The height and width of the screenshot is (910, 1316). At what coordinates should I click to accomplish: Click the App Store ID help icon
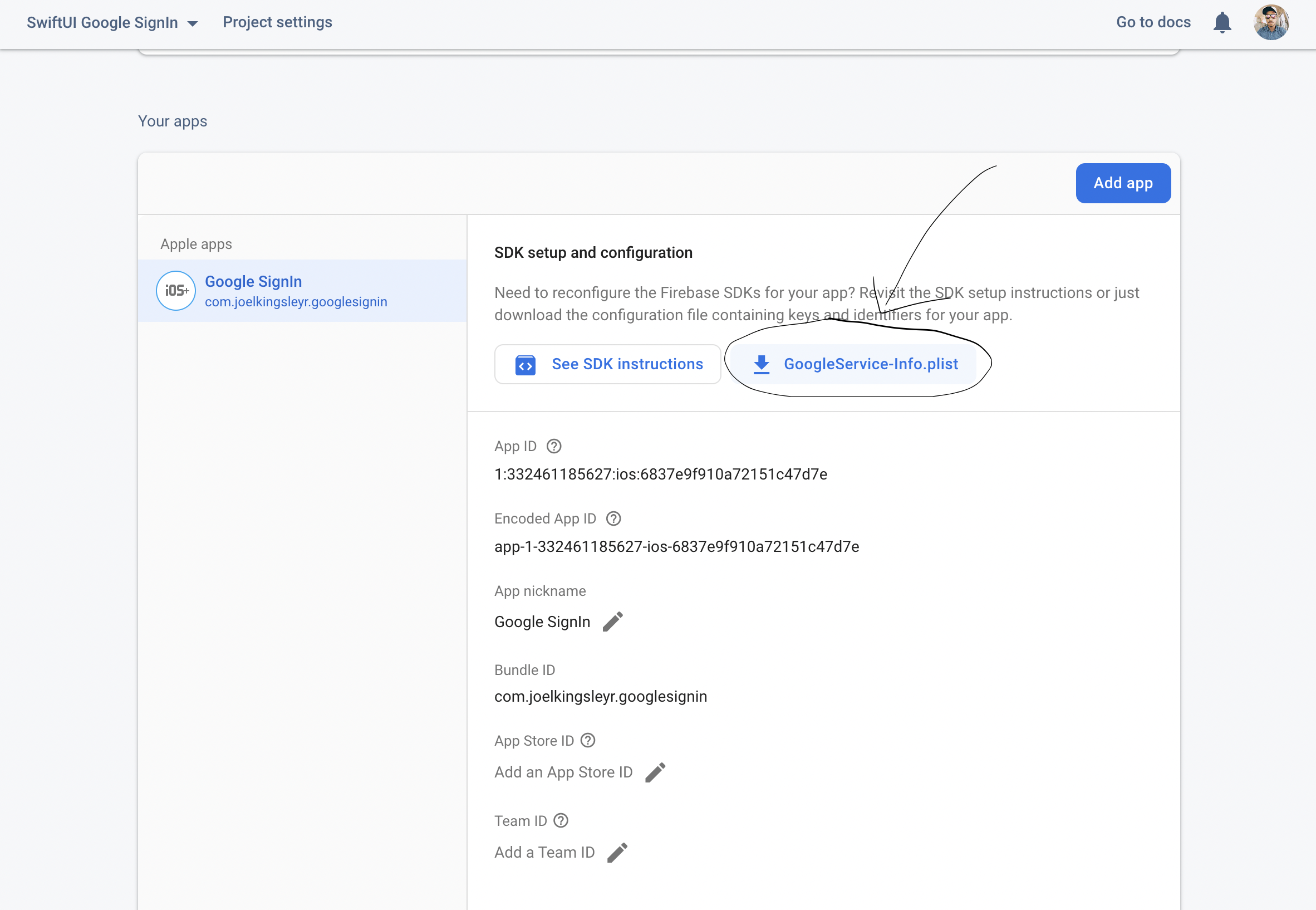pyautogui.click(x=588, y=740)
